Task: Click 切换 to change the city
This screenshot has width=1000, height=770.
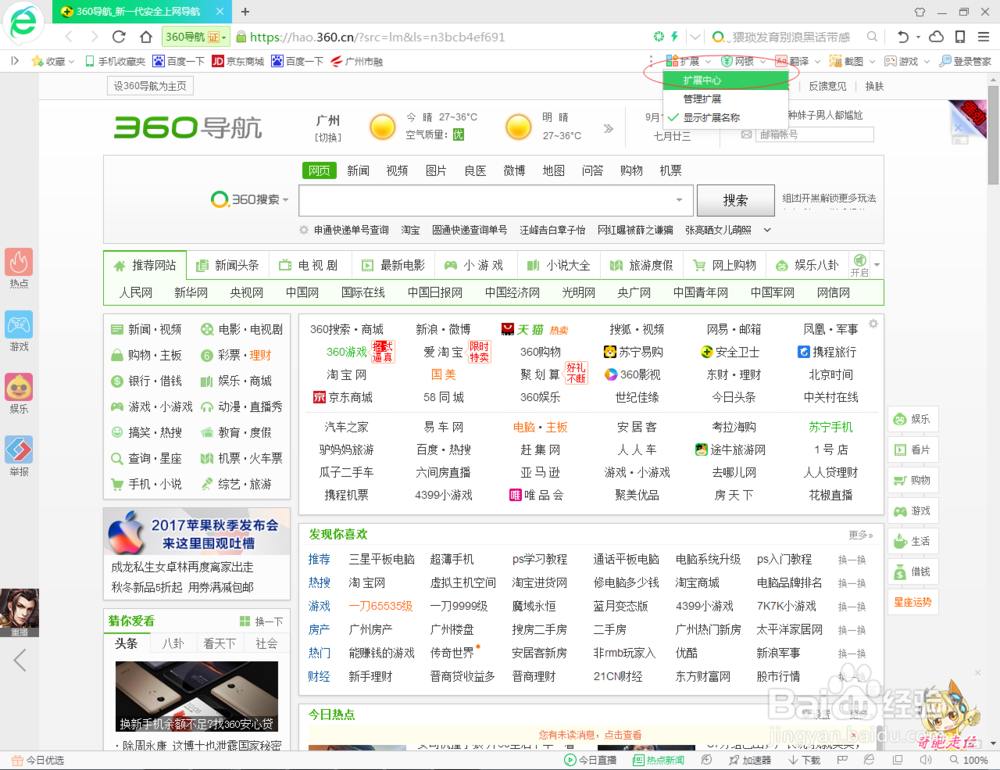Action: coord(328,137)
